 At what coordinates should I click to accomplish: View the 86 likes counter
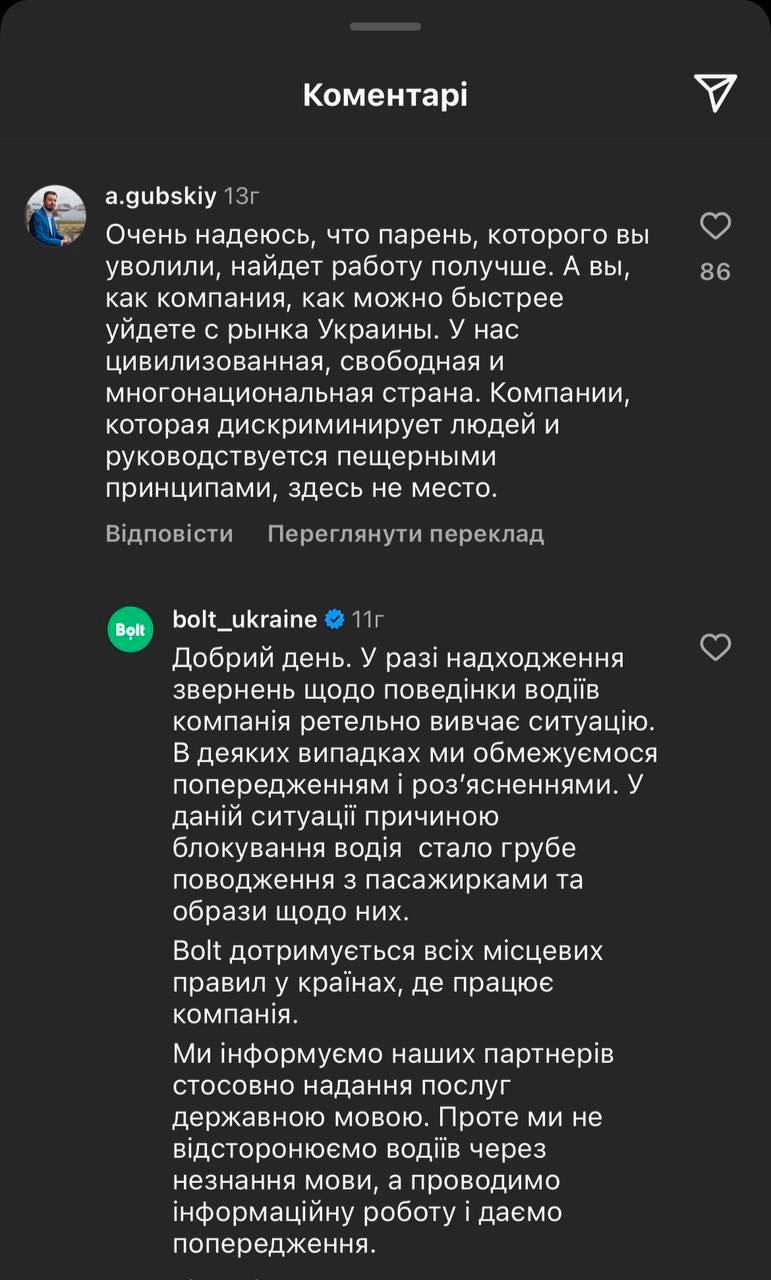pyautogui.click(x=715, y=270)
